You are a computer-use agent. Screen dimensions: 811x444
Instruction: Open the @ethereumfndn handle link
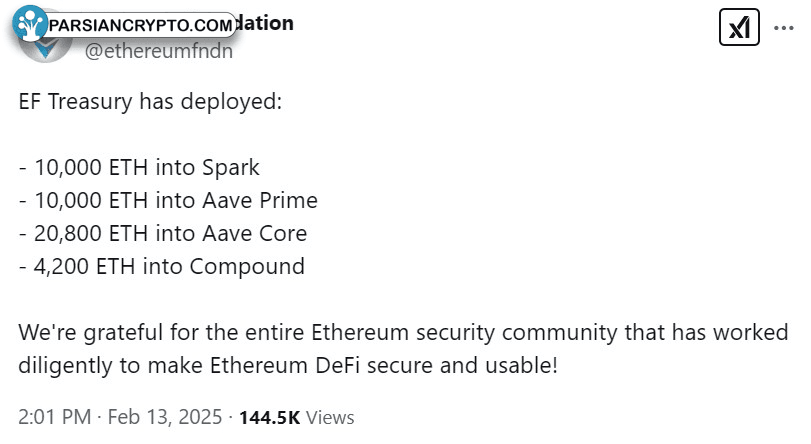click(159, 51)
